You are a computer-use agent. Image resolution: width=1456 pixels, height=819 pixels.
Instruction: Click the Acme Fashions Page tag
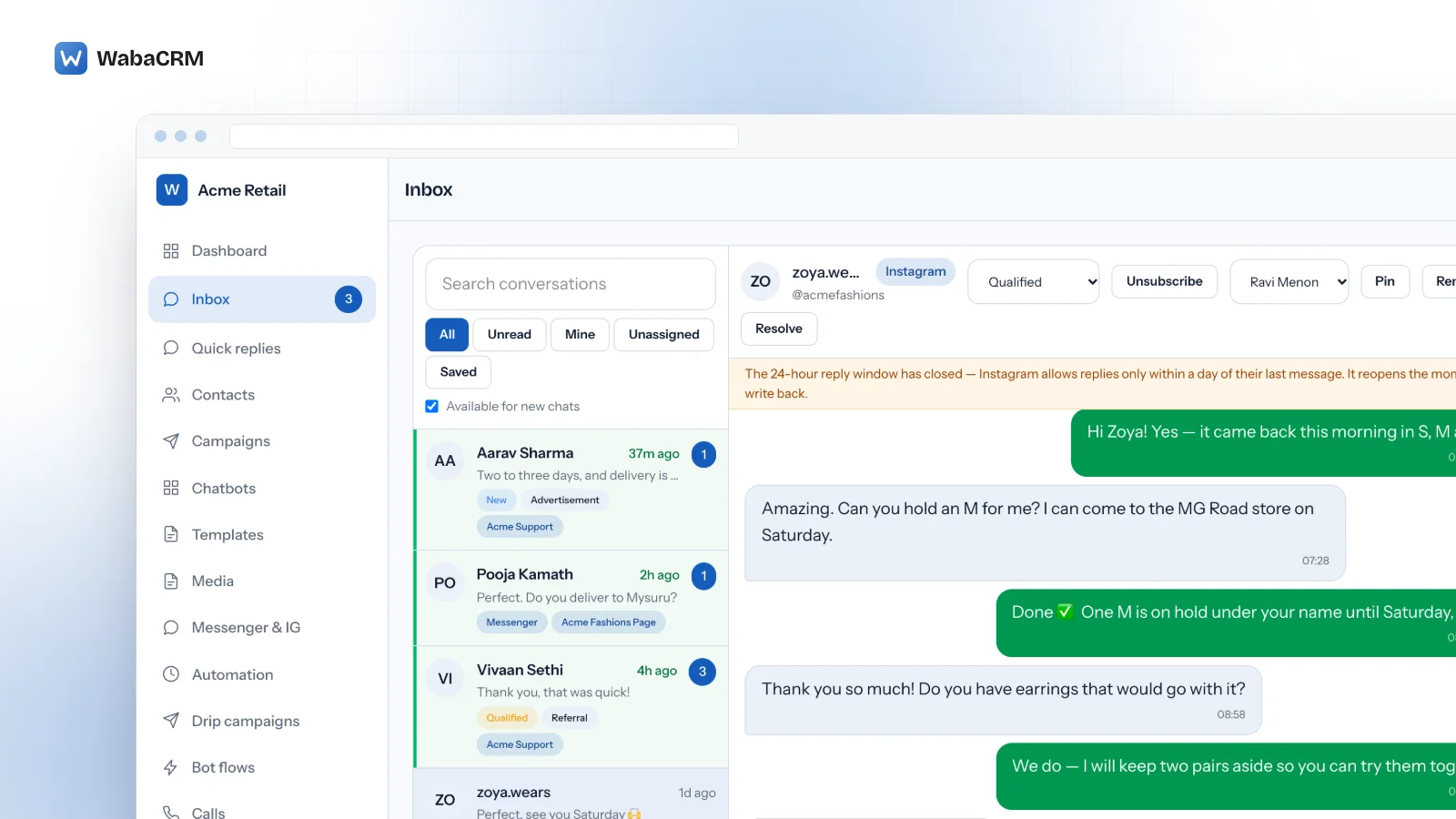point(609,622)
